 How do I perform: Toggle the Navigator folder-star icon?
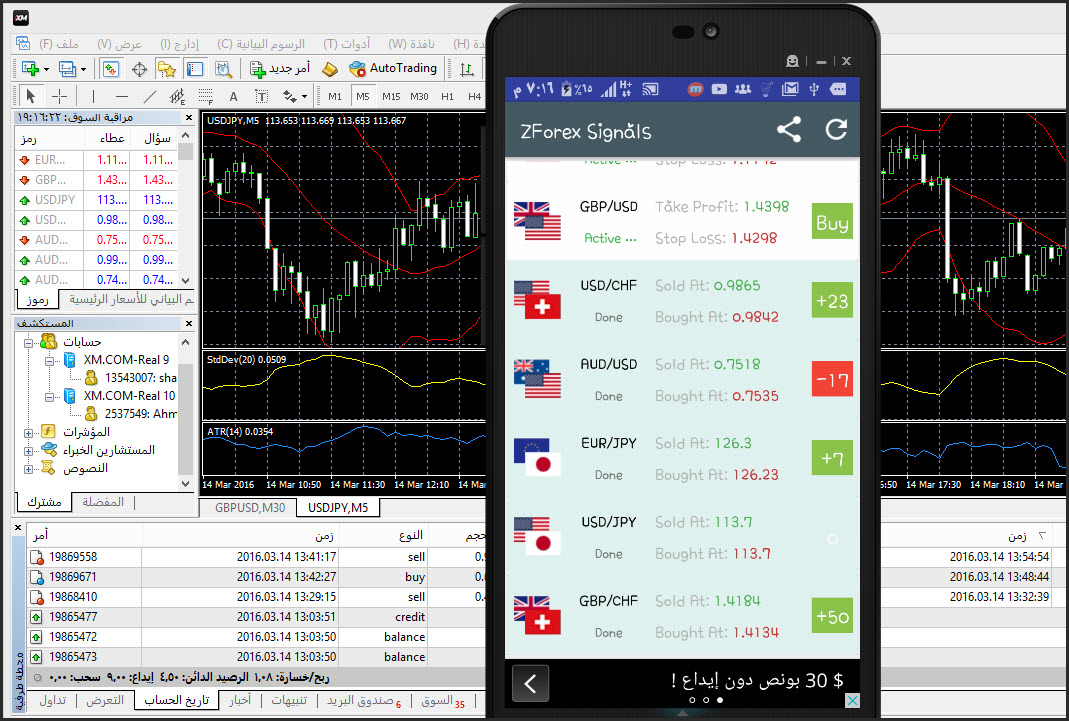(x=166, y=69)
